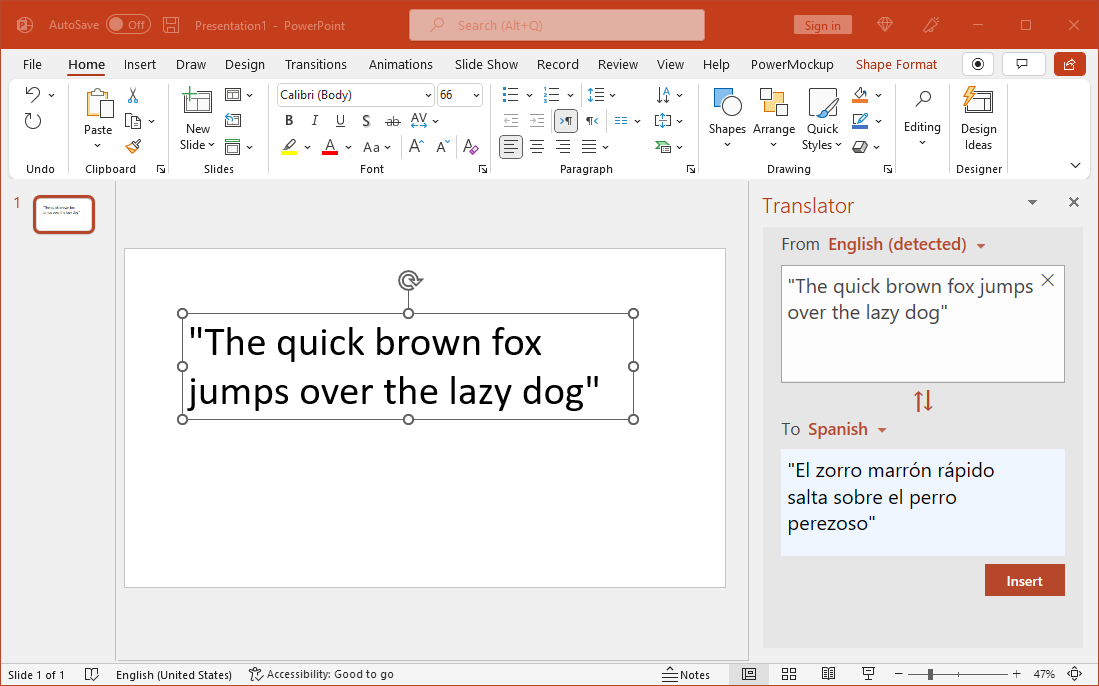
Task: Switch to the Shape Format tab
Action: (x=896, y=64)
